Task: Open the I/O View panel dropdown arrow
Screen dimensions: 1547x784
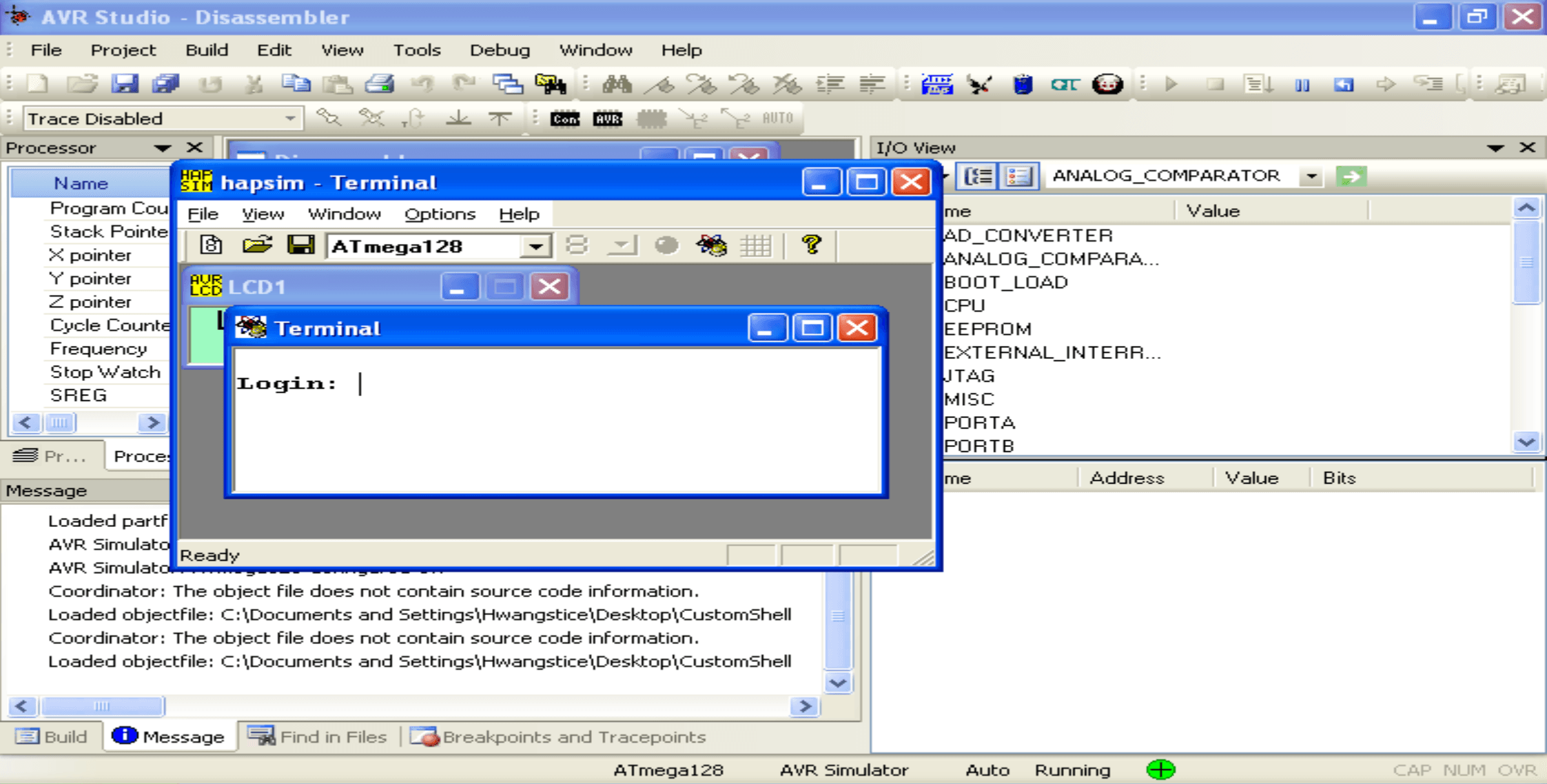Action: click(1495, 147)
